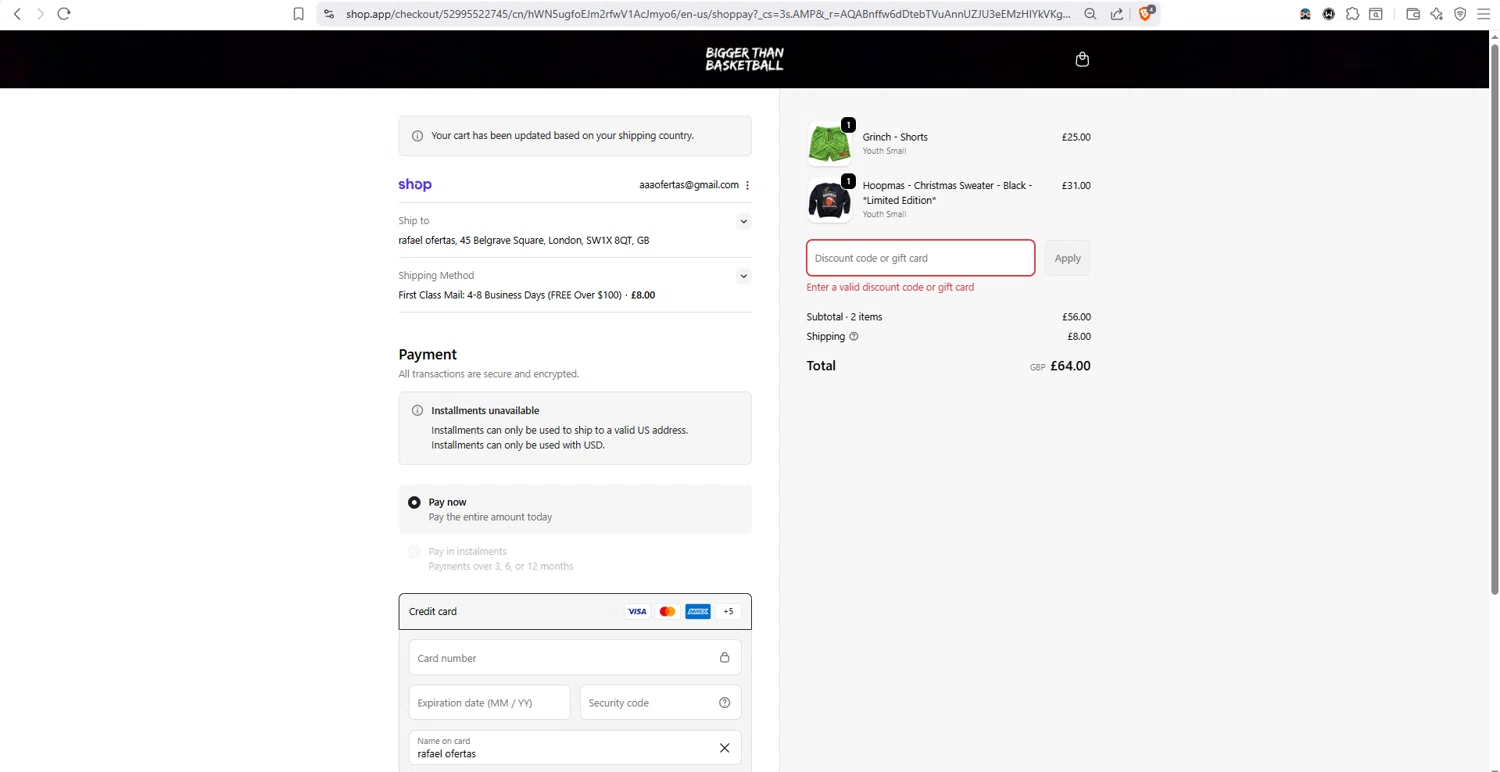This screenshot has height=772, width=1500.
Task: Expand the Shipping Method section
Action: (x=744, y=276)
